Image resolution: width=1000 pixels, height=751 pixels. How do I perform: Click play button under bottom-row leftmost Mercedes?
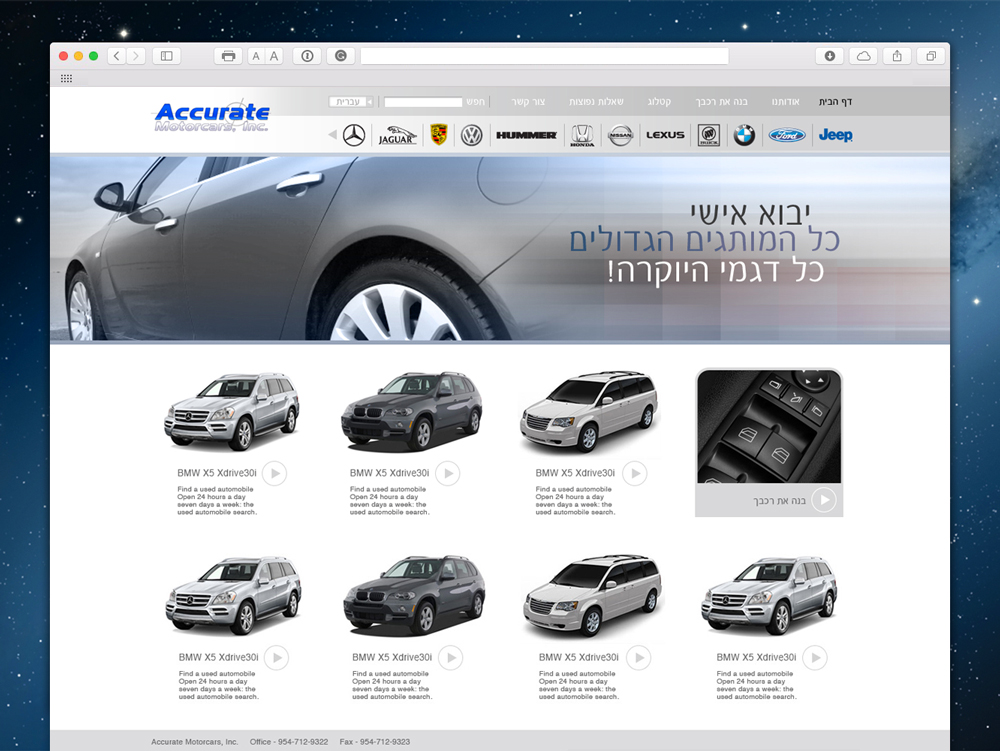[x=277, y=658]
